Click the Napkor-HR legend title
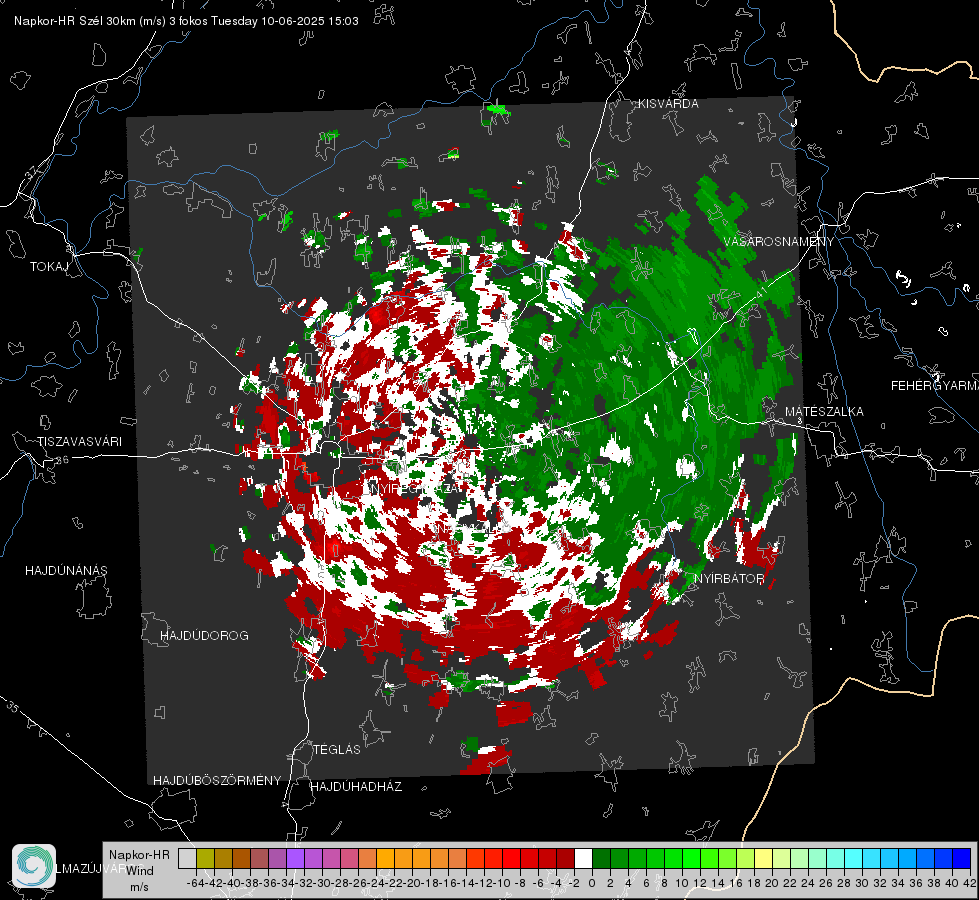This screenshot has height=900, width=979. (139, 854)
